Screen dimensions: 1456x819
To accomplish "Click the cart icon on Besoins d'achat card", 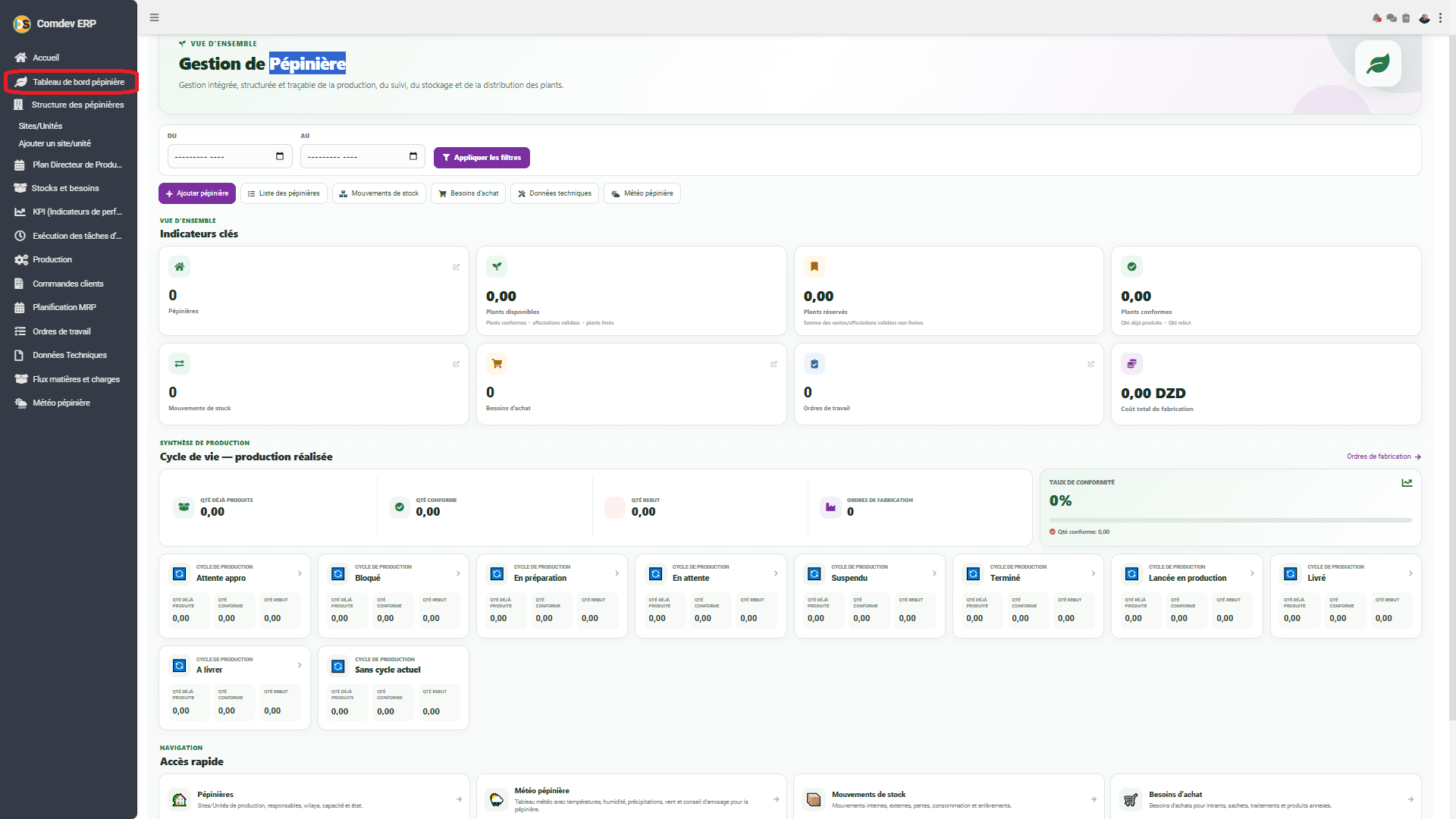I will pyautogui.click(x=497, y=364).
